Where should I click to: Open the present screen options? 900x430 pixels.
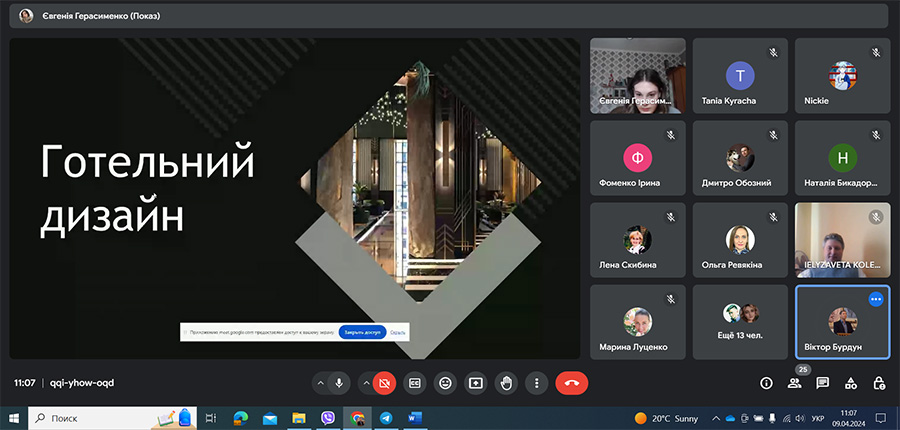(475, 383)
